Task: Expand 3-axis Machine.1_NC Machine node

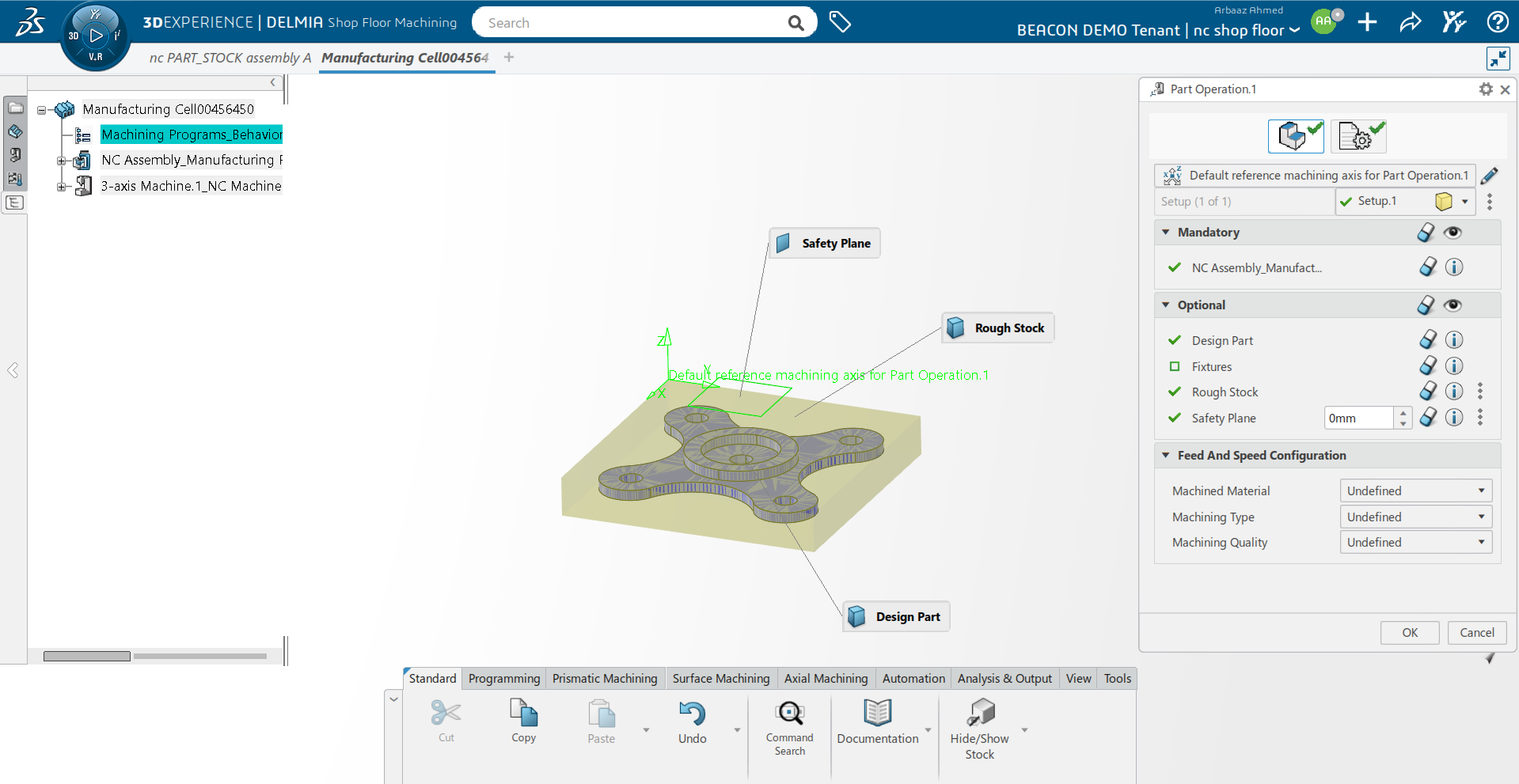Action: pos(61,187)
